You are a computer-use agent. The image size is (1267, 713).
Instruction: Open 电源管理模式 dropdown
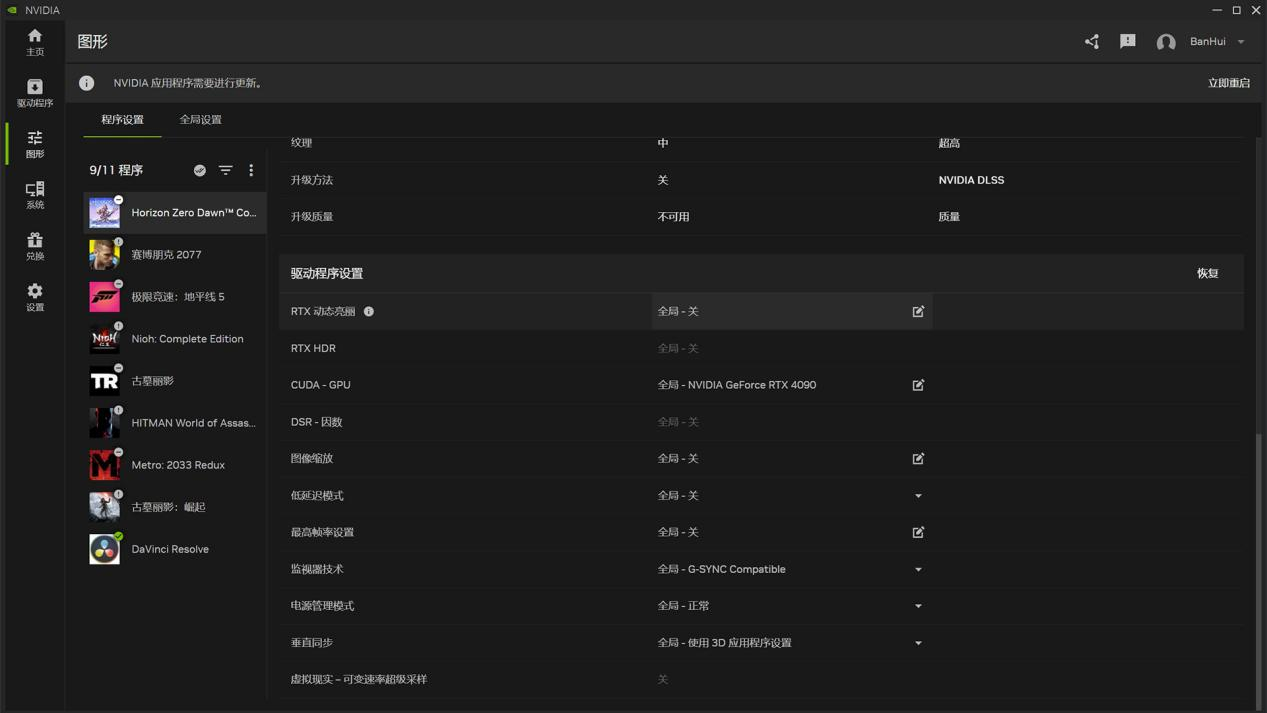click(918, 606)
